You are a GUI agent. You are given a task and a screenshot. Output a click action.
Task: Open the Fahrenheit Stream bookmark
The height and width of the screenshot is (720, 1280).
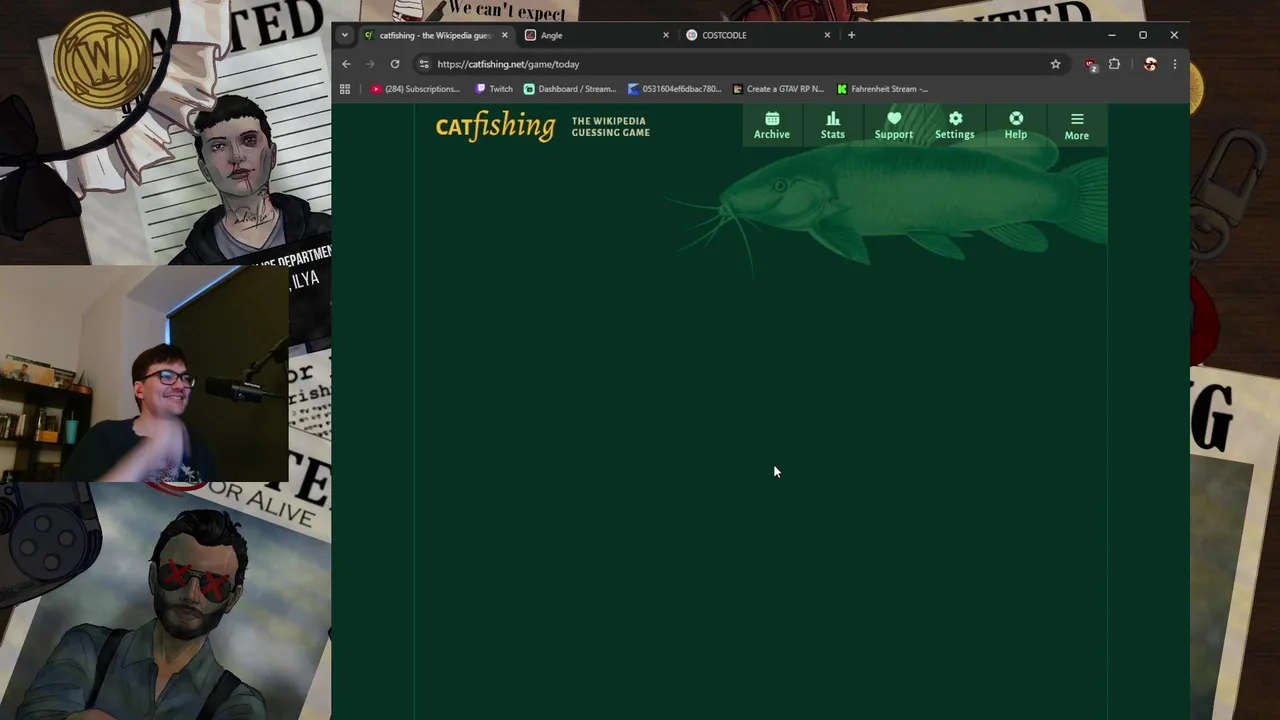(x=883, y=89)
